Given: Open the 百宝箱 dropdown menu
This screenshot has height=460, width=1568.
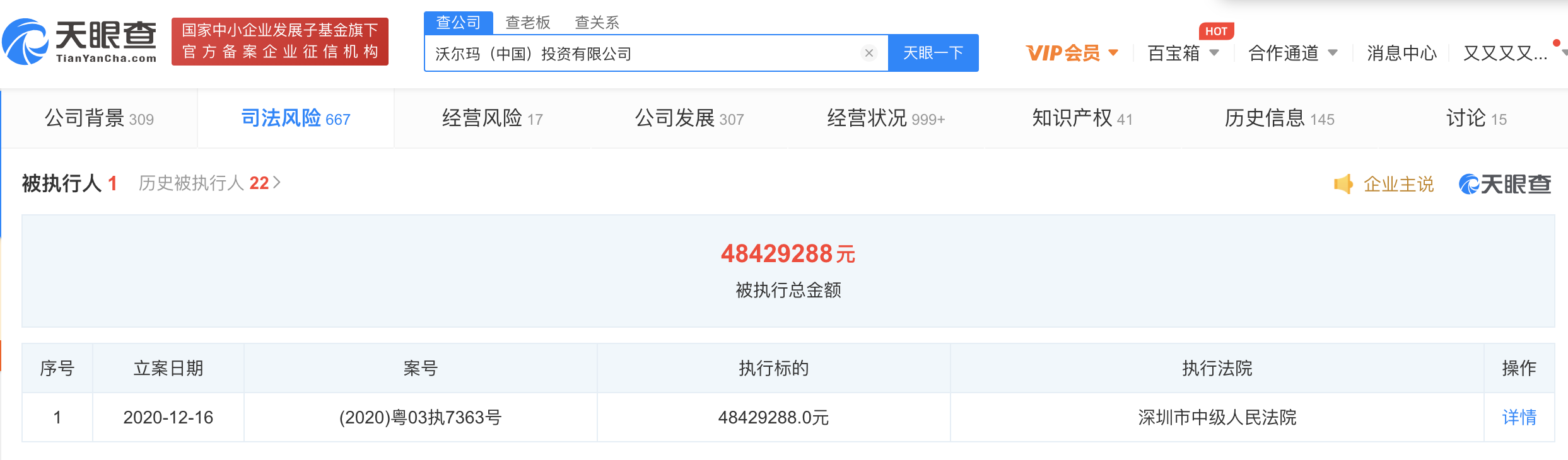Looking at the screenshot, I should [x=1183, y=54].
